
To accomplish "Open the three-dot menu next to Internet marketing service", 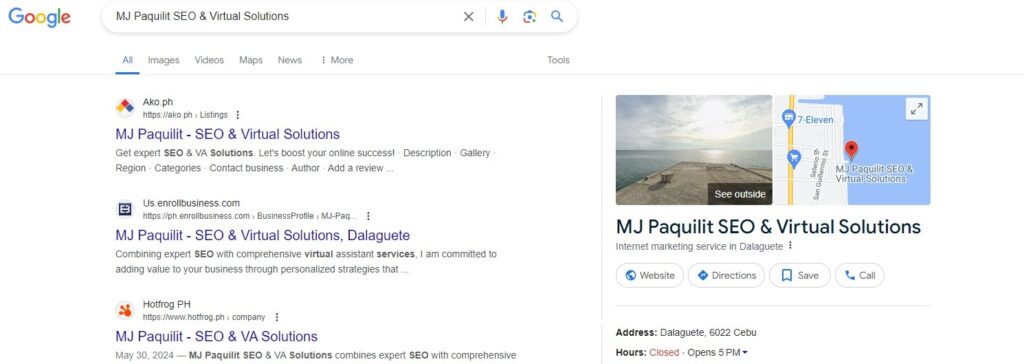I will tap(790, 246).
